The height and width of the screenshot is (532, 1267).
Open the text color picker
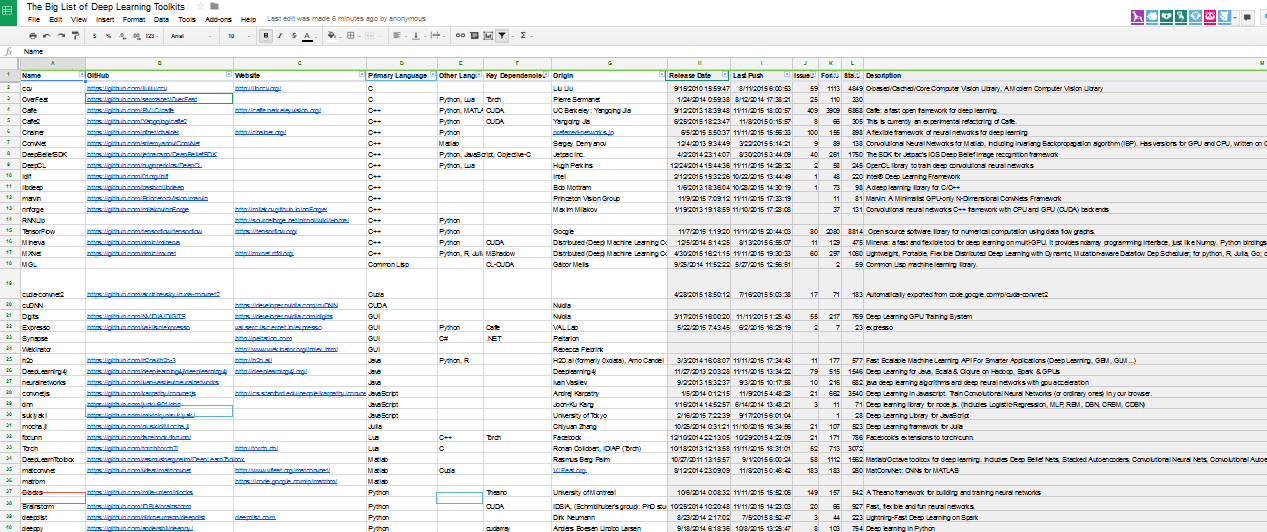307,36
